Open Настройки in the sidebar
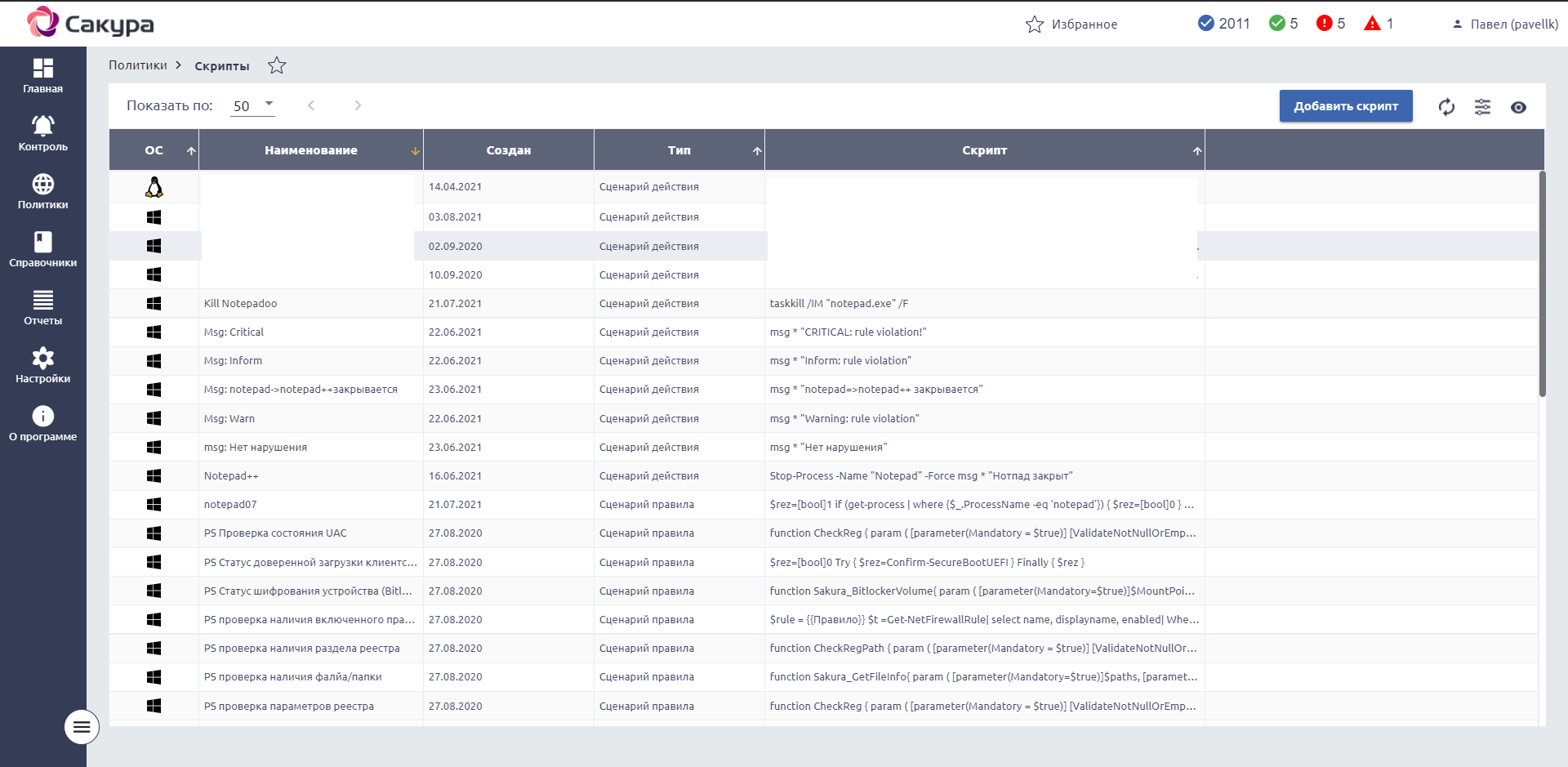 [x=43, y=365]
